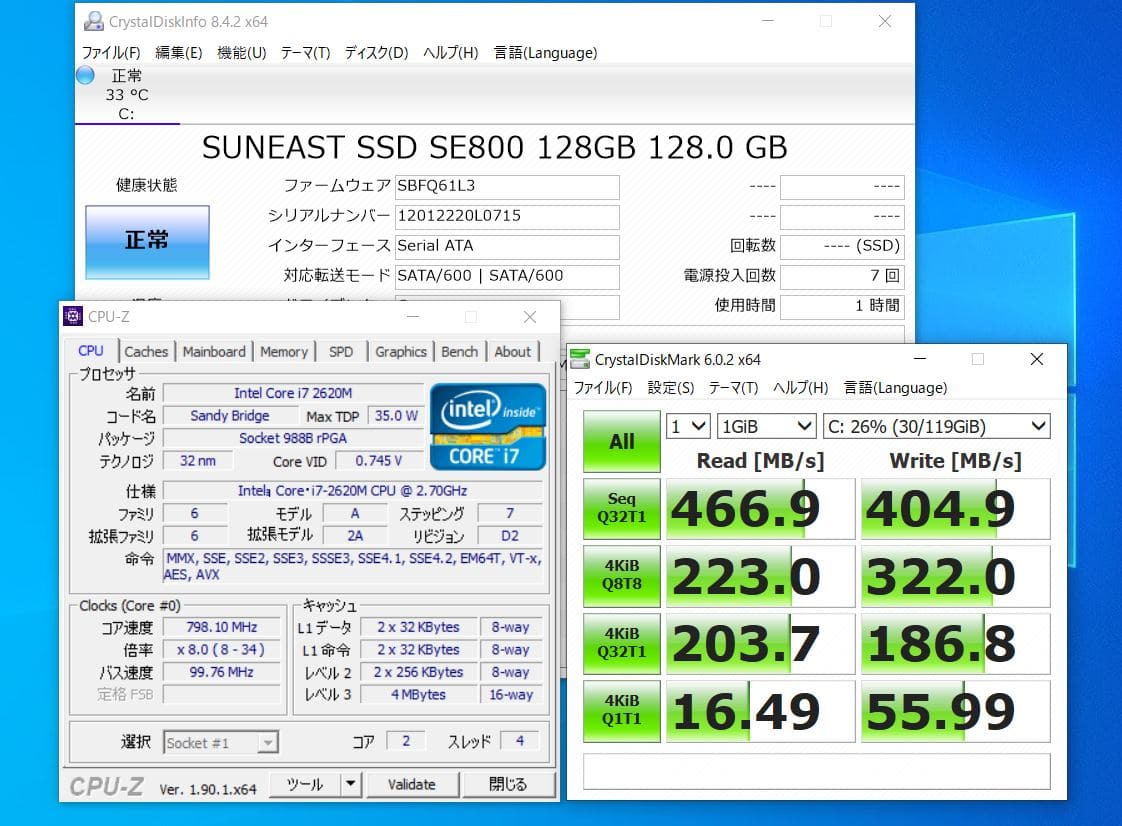Open the 1GiB test size dropdown

point(766,426)
